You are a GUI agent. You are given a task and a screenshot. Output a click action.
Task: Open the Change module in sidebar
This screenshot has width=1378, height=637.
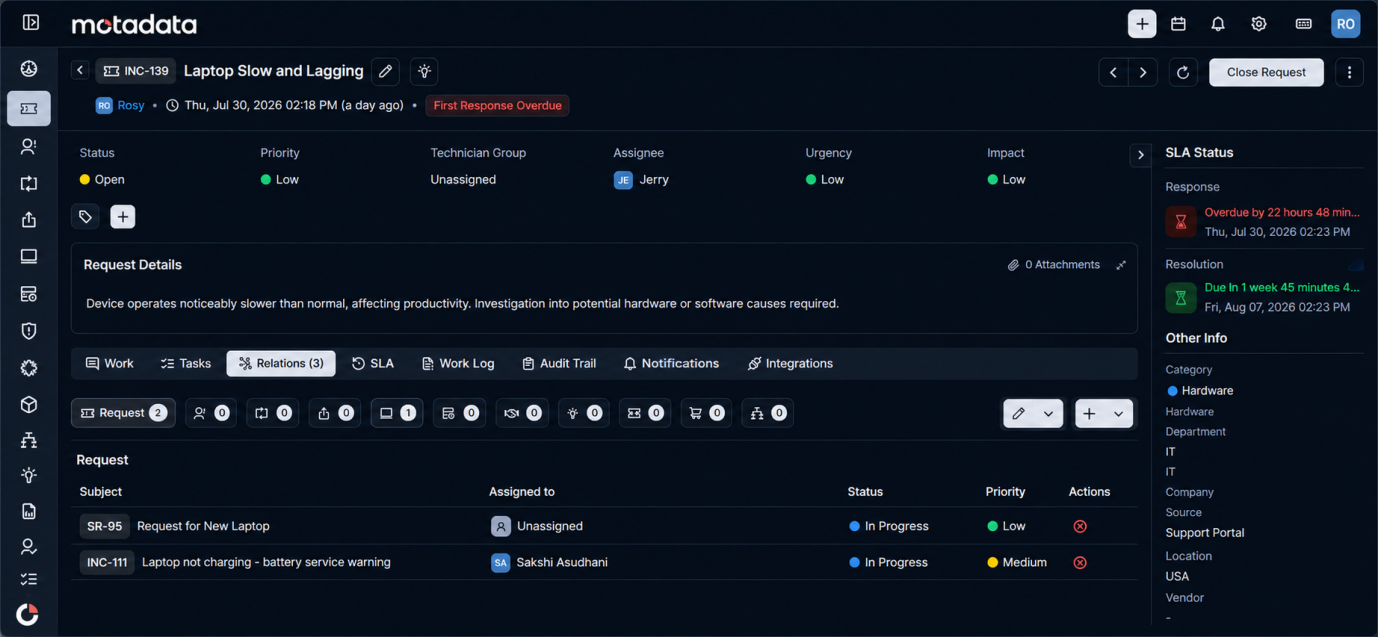click(29, 184)
